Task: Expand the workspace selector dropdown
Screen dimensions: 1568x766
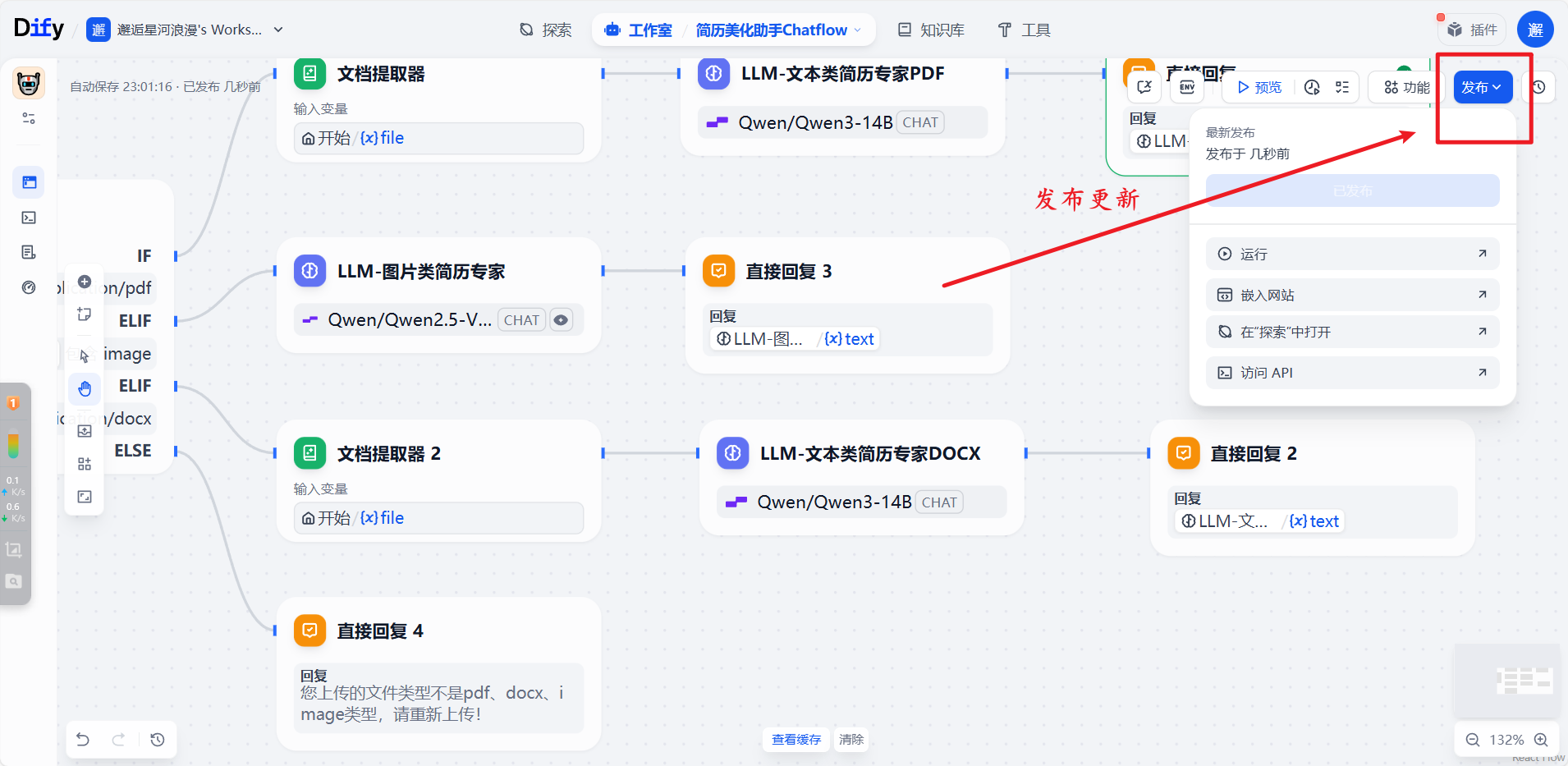Action: pyautogui.click(x=279, y=29)
